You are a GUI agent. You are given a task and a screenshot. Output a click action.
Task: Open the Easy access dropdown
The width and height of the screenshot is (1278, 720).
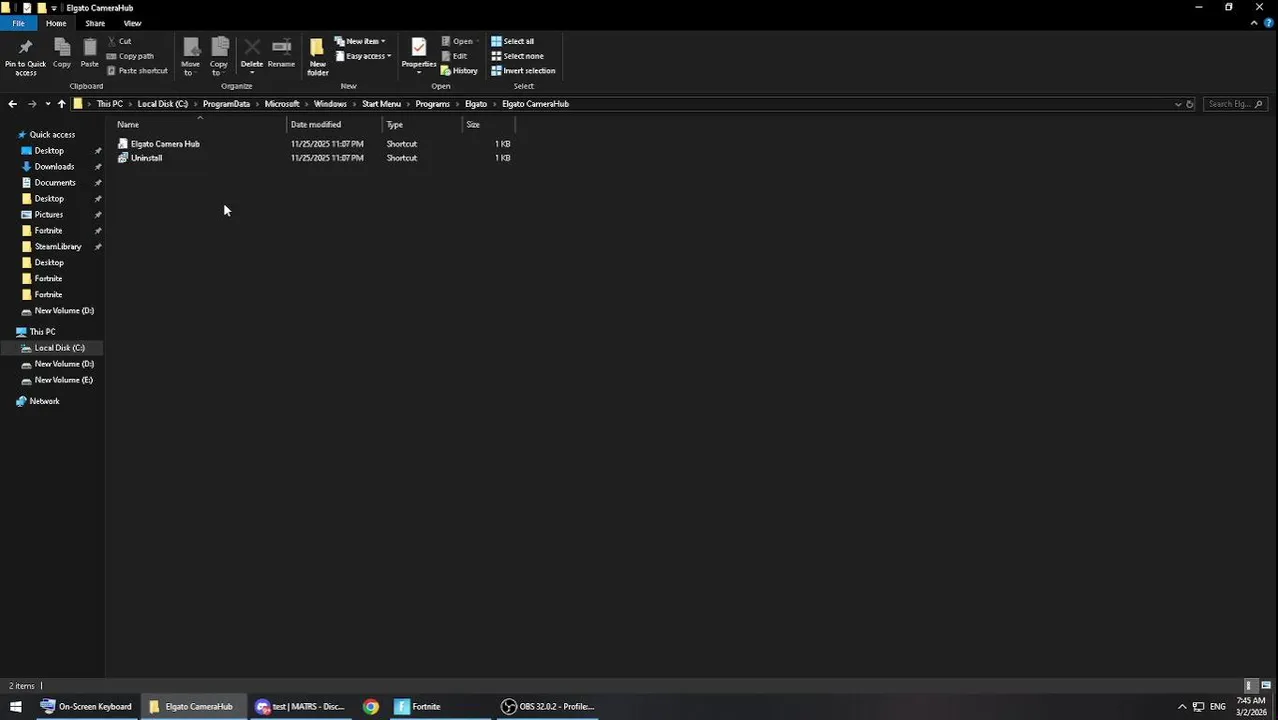tap(363, 56)
